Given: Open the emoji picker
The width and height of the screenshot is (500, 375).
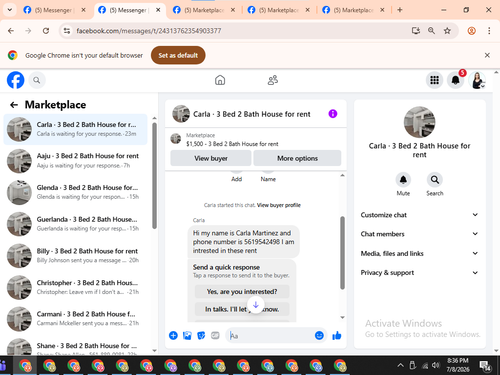Looking at the screenshot, I should click(319, 335).
